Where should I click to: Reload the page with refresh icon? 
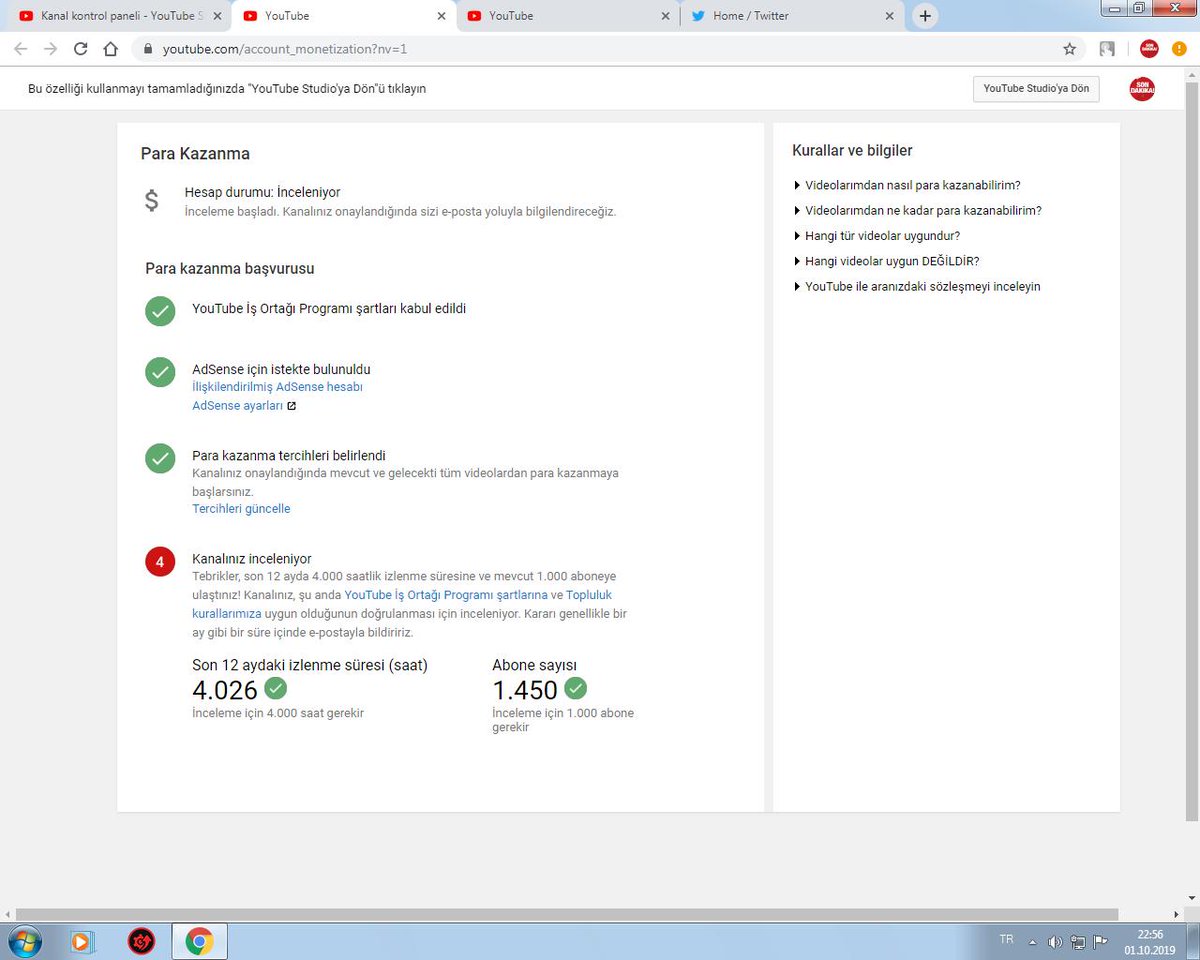81,48
